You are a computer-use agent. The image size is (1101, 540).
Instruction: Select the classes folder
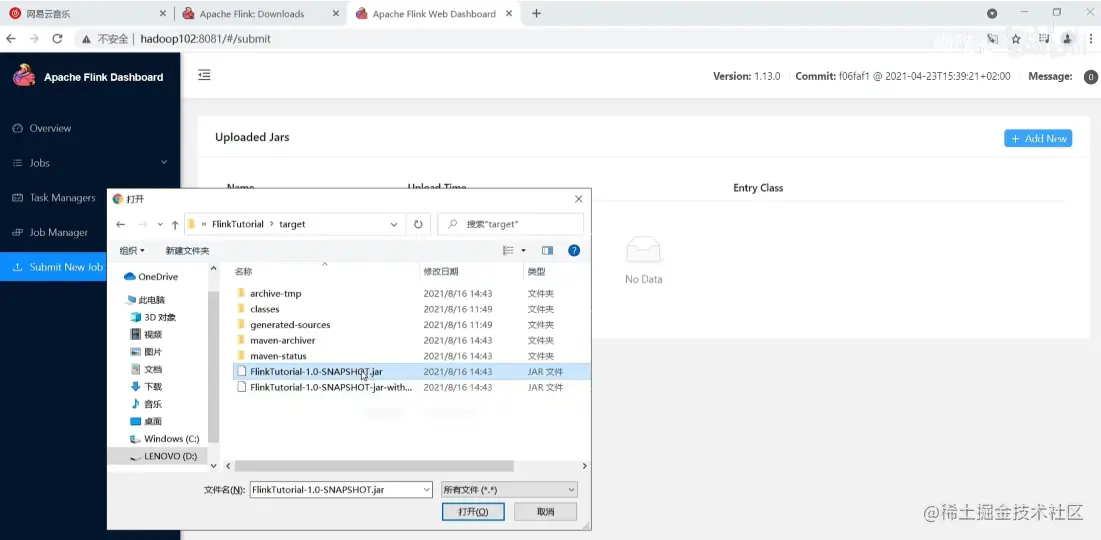point(265,309)
